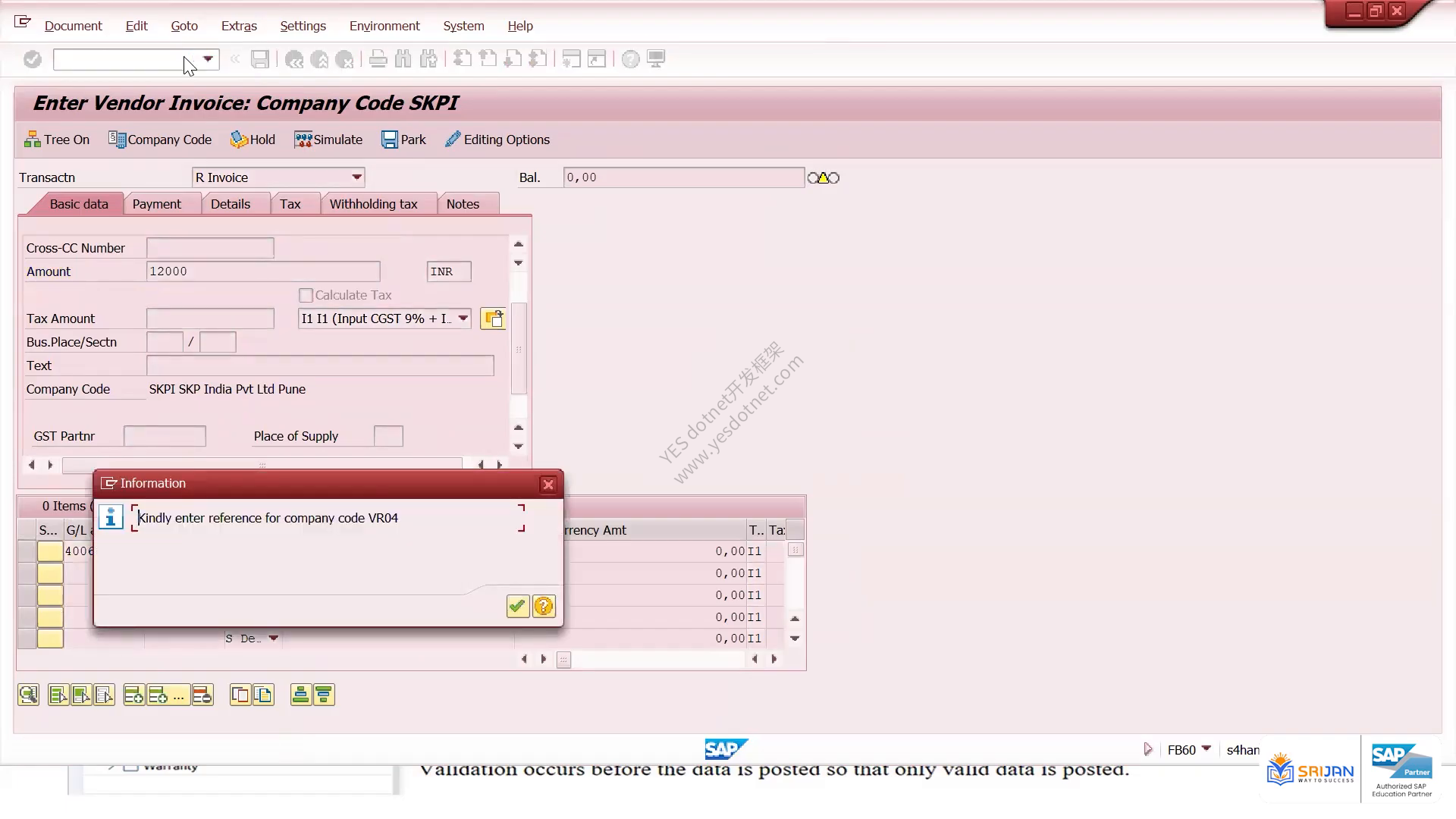This screenshot has width=1456, height=819.
Task: Click the Amount input field
Action: pos(263,271)
